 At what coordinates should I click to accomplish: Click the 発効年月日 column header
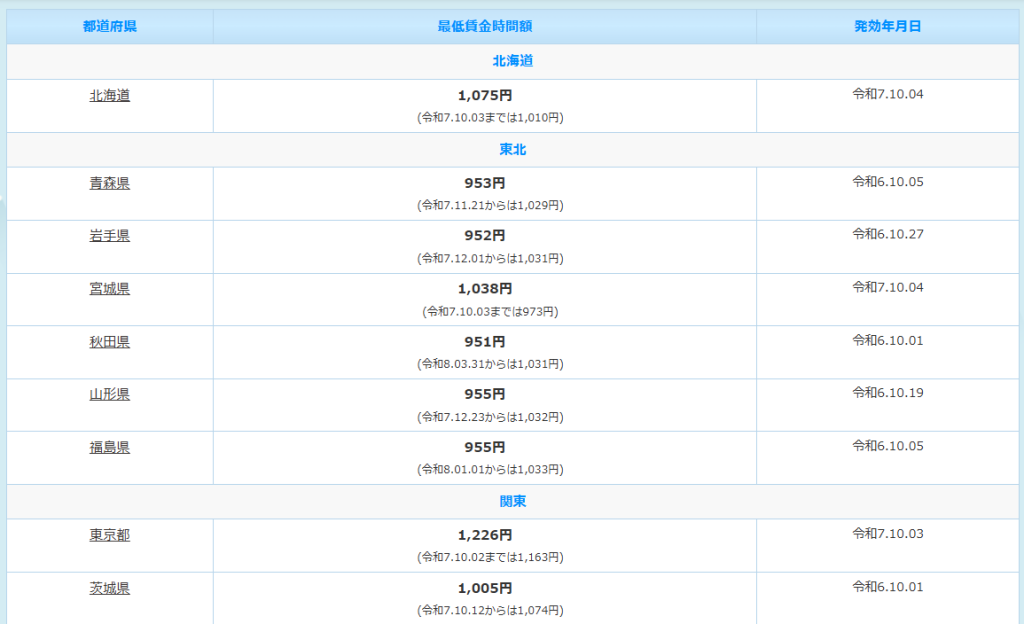[x=887, y=26]
